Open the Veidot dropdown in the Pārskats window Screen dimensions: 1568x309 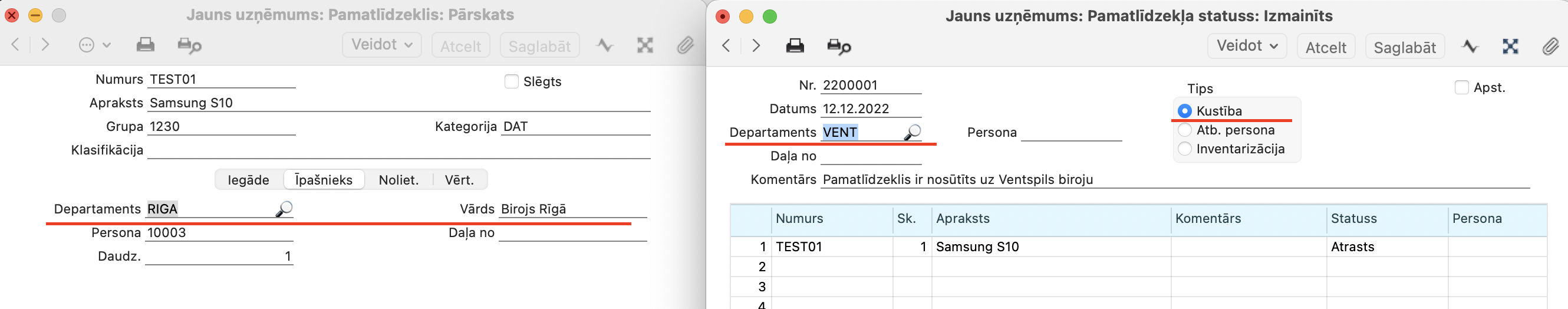pyautogui.click(x=381, y=45)
